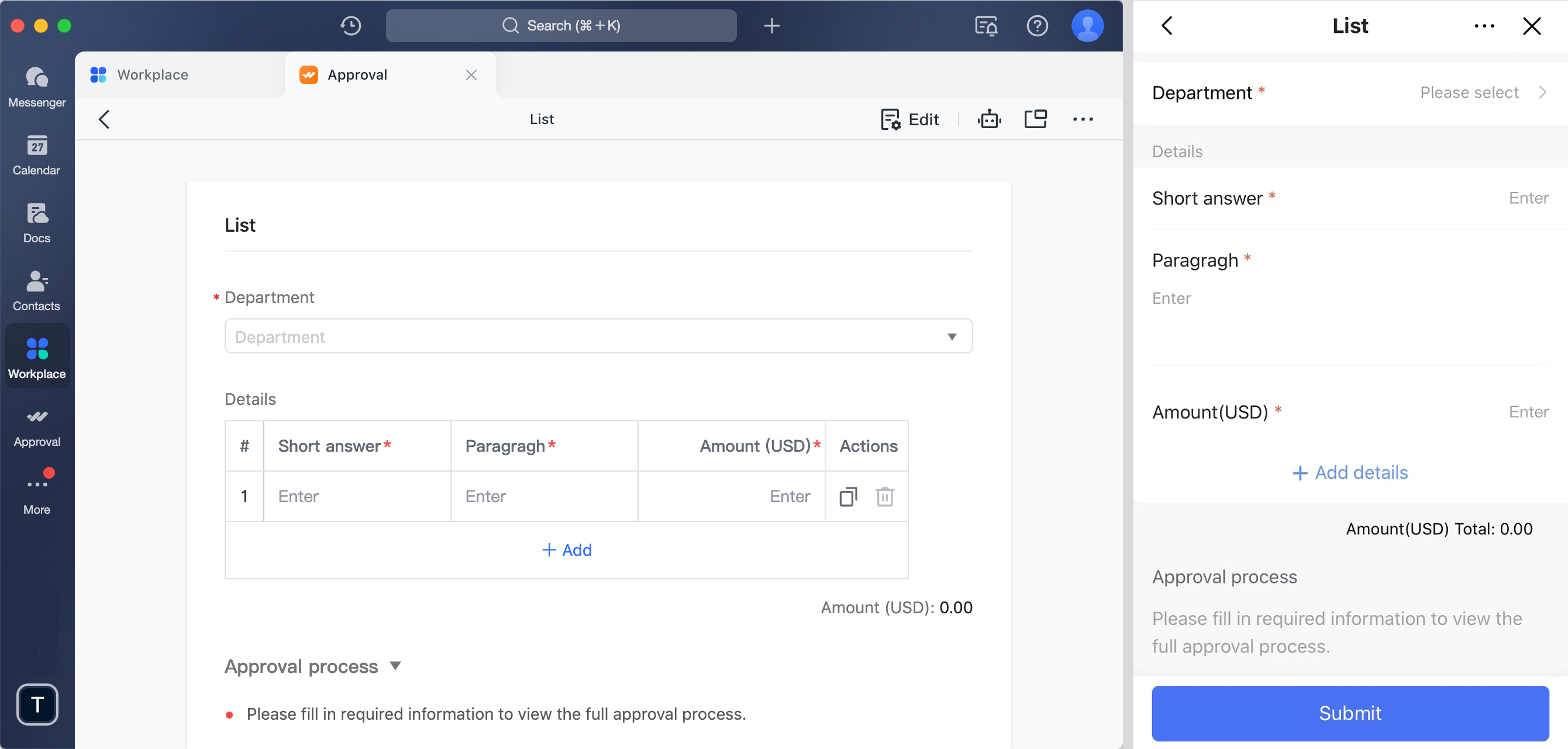Viewport: 1568px width, 749px height.
Task: Open Calendar from the sidebar
Action: tap(36, 155)
